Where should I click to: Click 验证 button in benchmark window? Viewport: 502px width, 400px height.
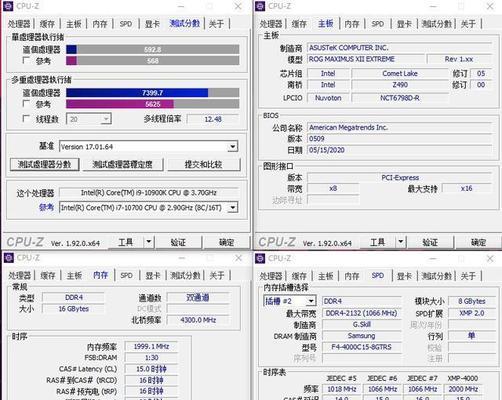click(x=178, y=242)
